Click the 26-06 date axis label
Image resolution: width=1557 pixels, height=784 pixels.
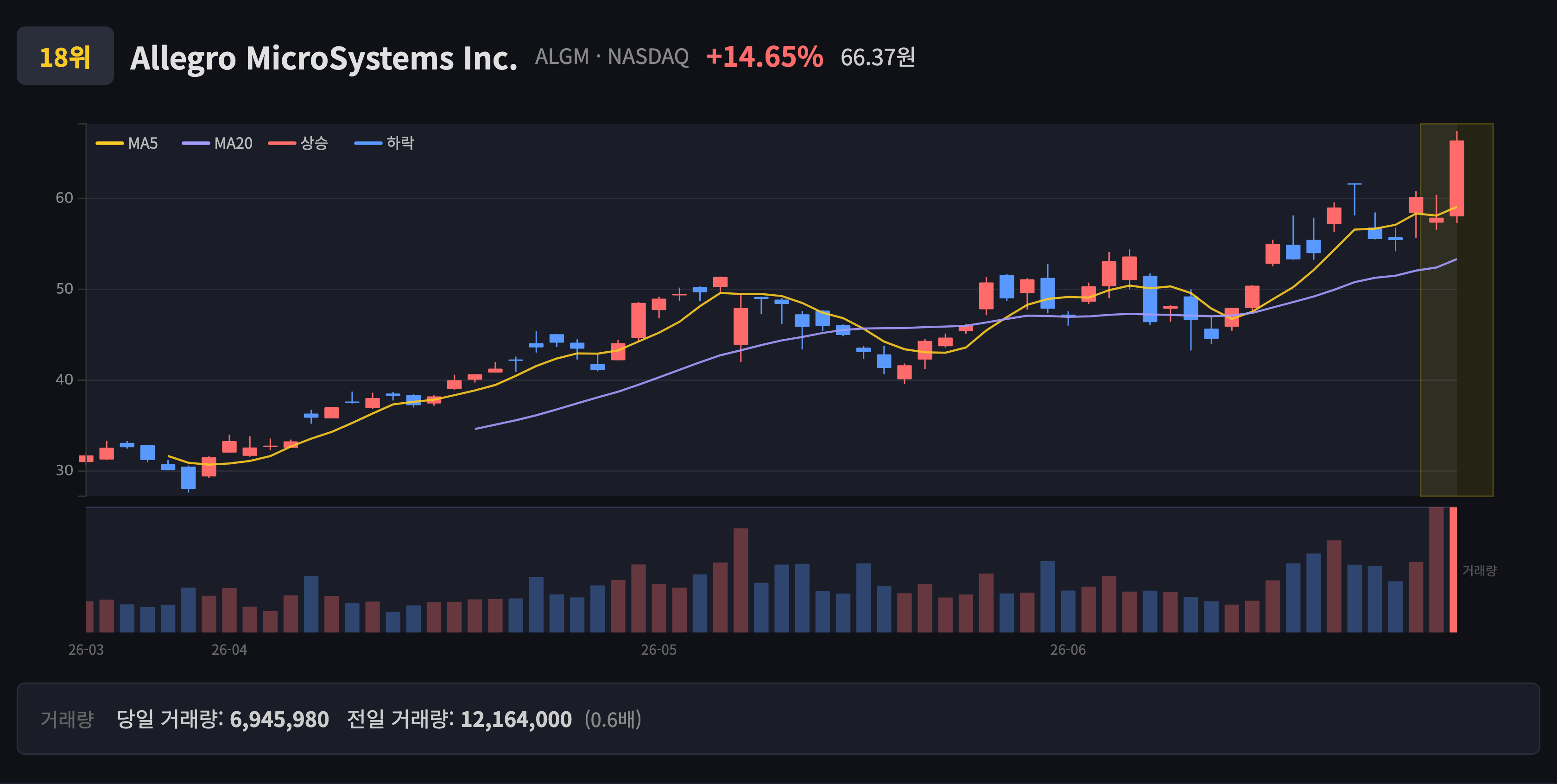click(1068, 650)
